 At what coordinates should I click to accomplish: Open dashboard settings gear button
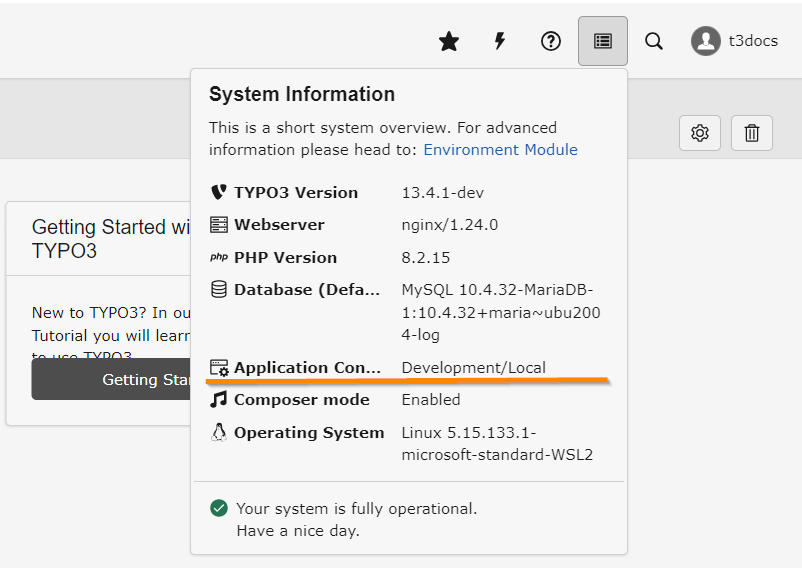coord(700,133)
